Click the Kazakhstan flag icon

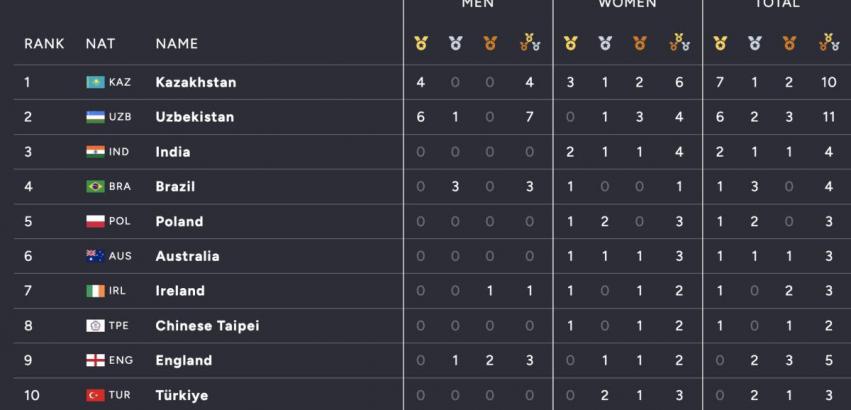point(95,82)
